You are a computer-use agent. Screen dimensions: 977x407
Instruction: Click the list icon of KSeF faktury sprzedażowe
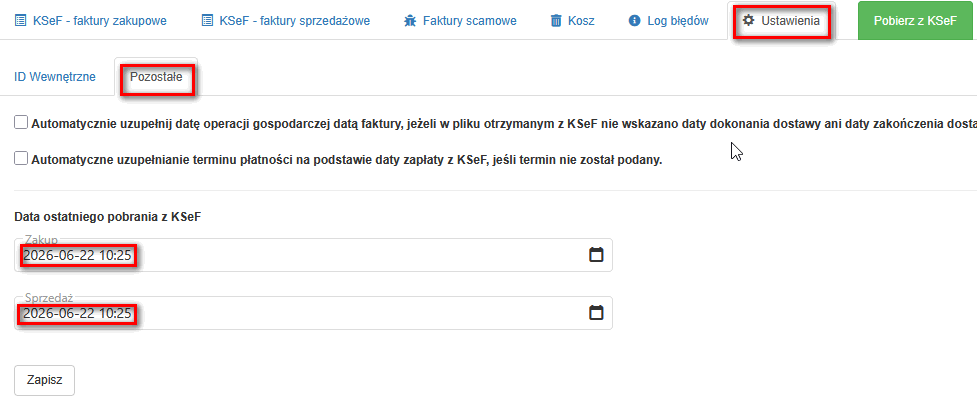pos(207,21)
